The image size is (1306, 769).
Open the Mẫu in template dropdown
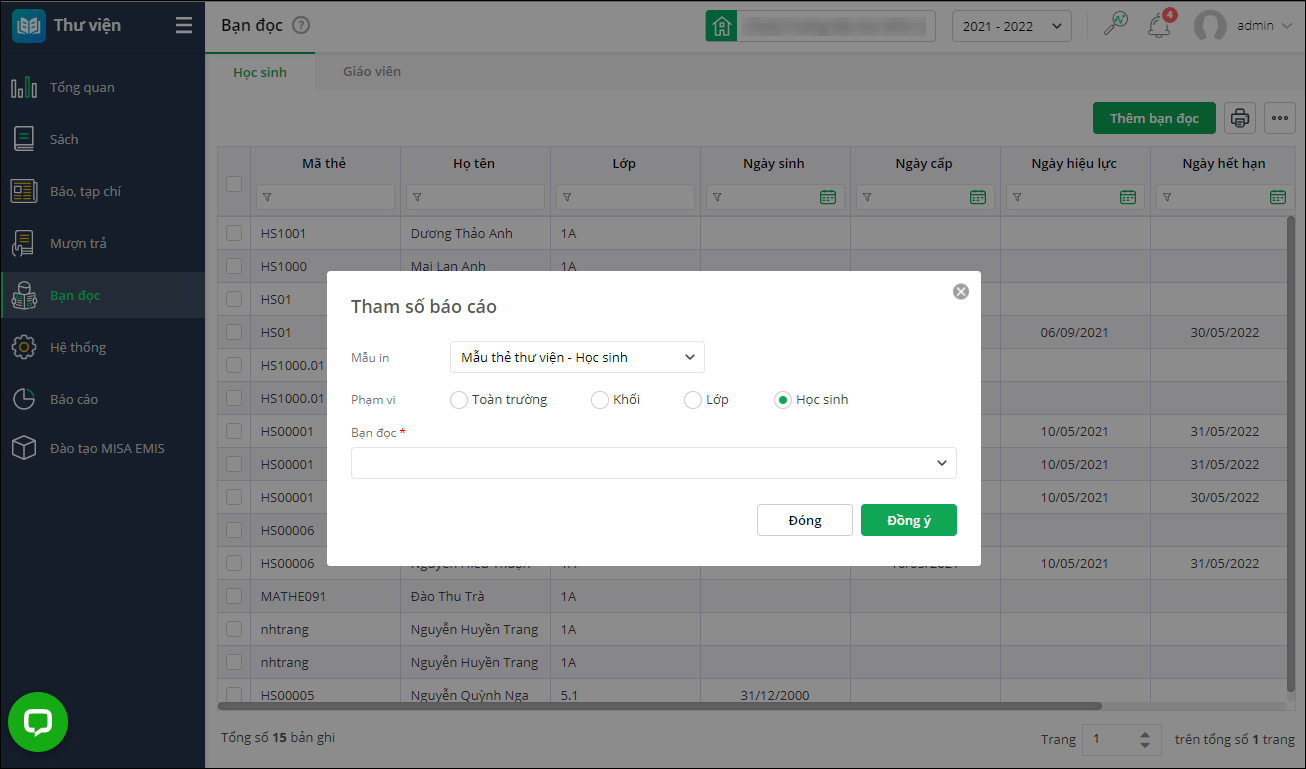tap(577, 357)
